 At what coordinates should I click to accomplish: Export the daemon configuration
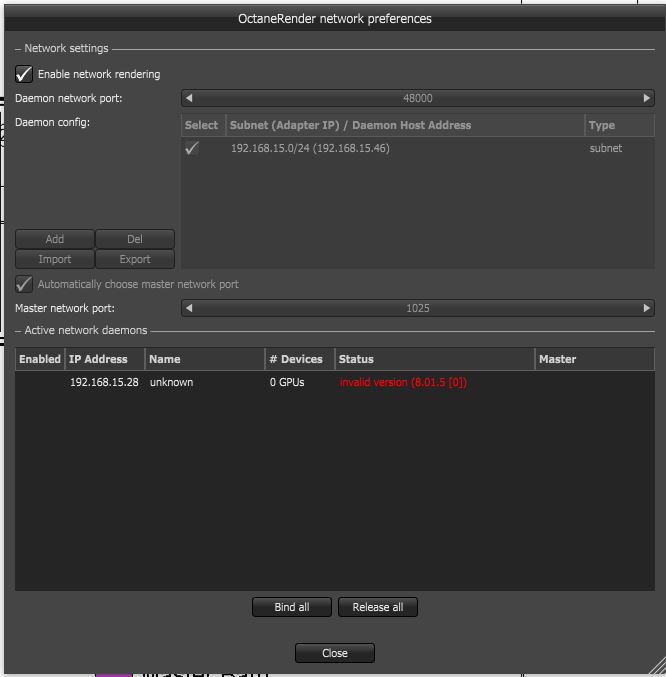(135, 259)
